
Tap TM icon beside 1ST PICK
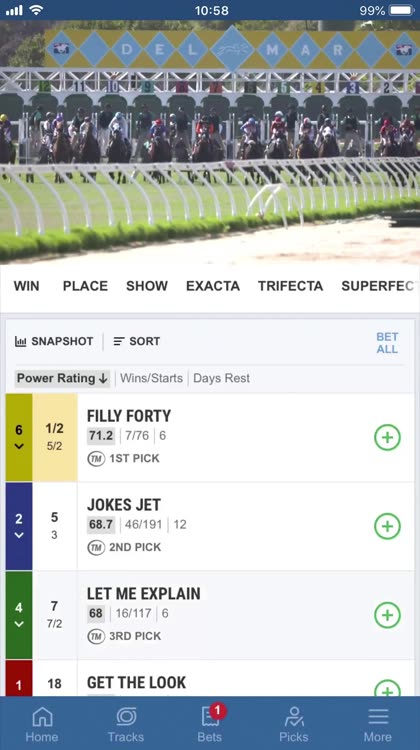96,459
